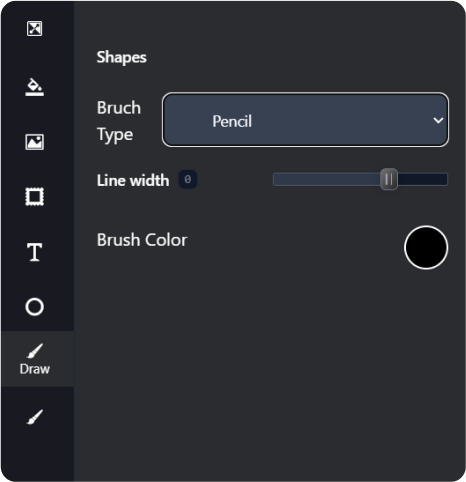Click the Draw tab label in sidebar
Viewport: 466px width, 482px height.
click(x=35, y=369)
